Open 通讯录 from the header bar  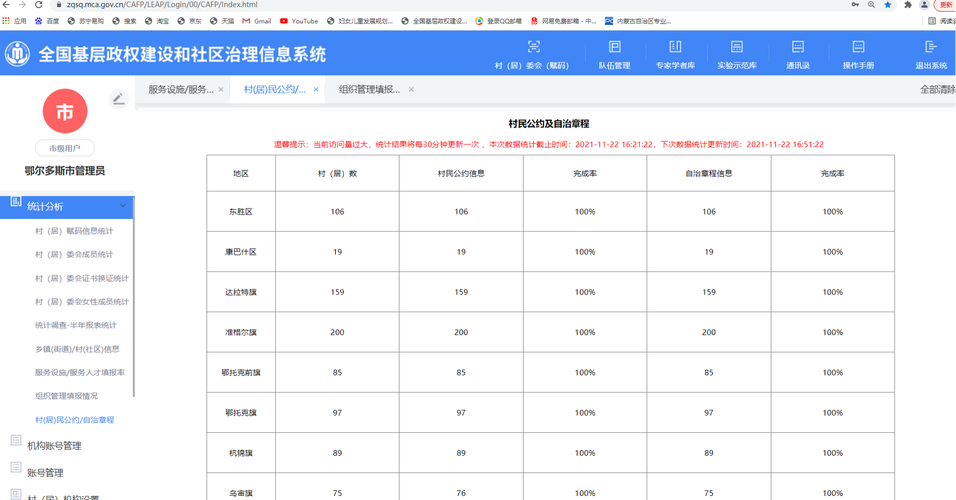point(797,54)
